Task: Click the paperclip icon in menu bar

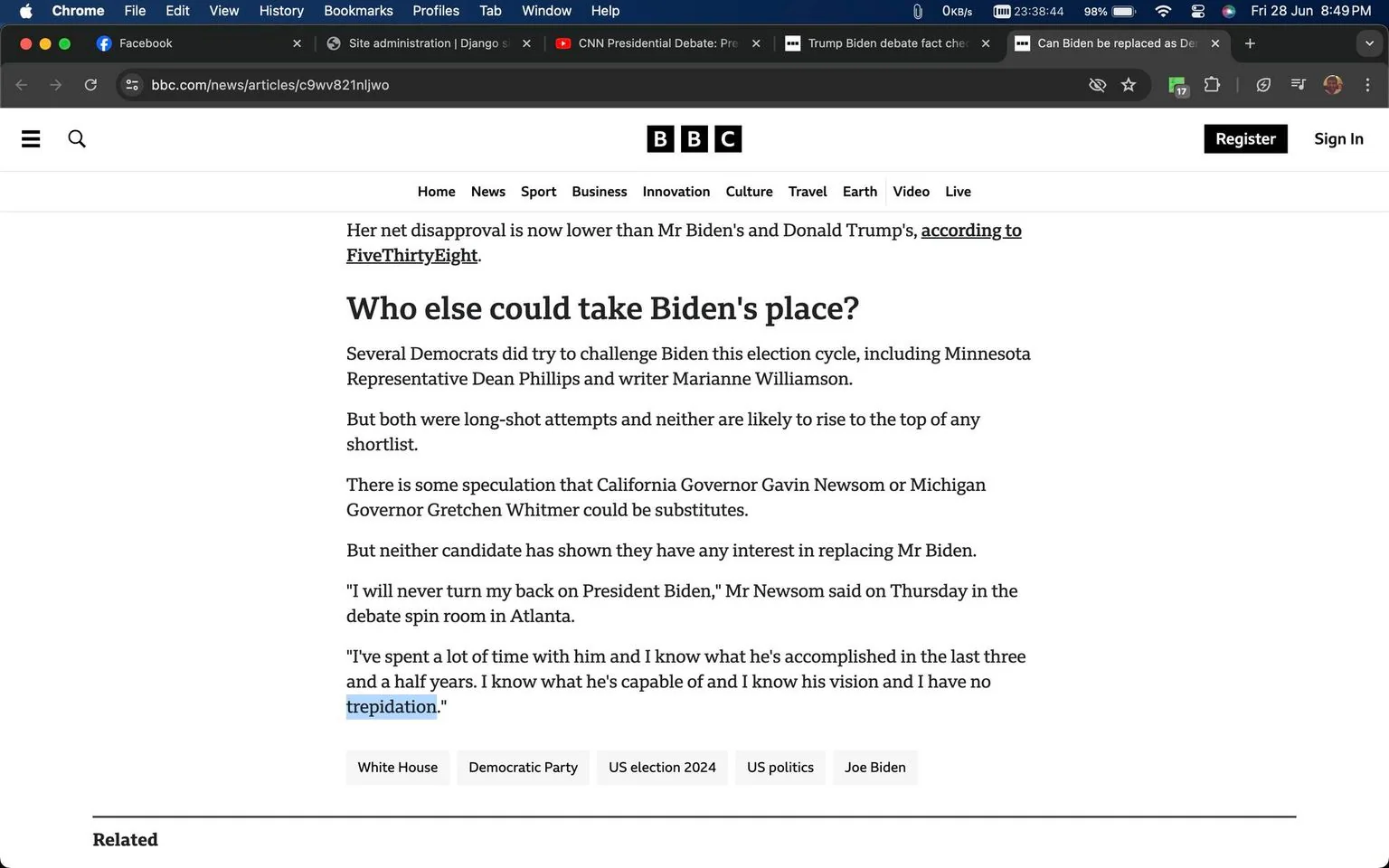Action: [x=917, y=11]
